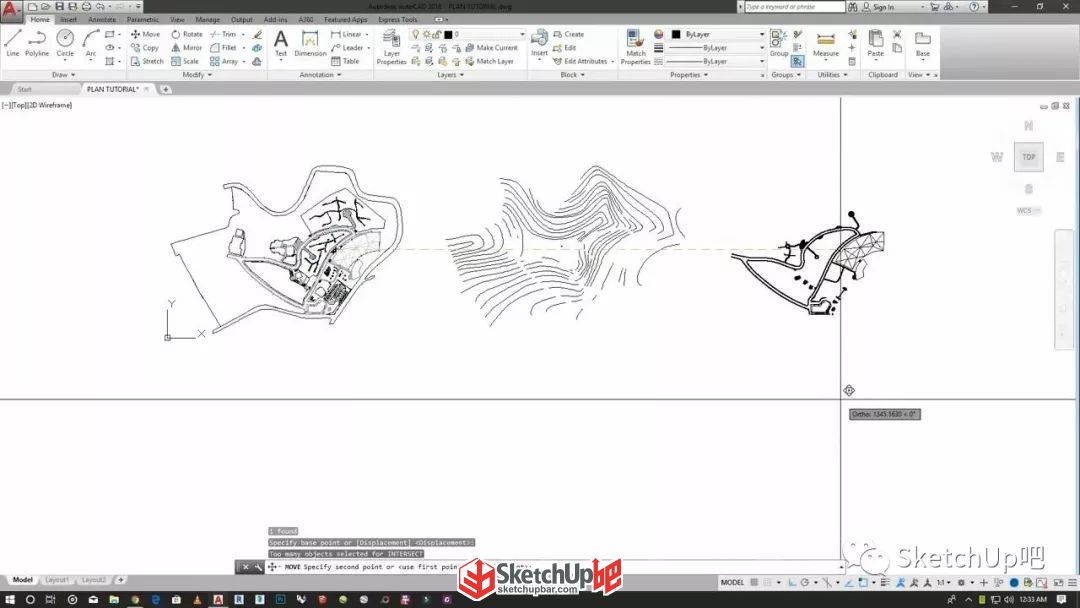Activate the Trim tool
1080x608 pixels.
(x=223, y=34)
